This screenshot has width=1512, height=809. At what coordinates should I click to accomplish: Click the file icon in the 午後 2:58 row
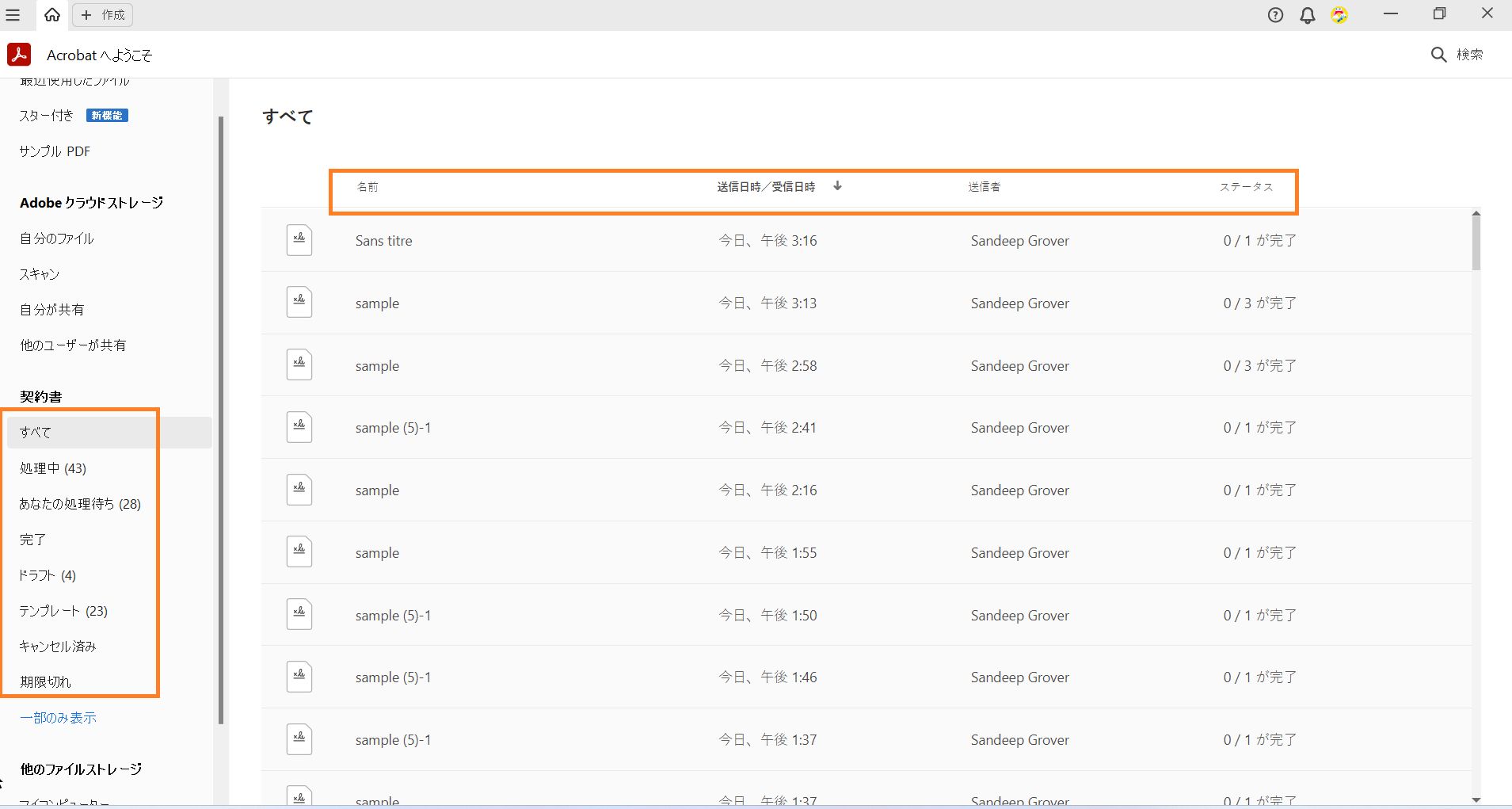point(299,365)
